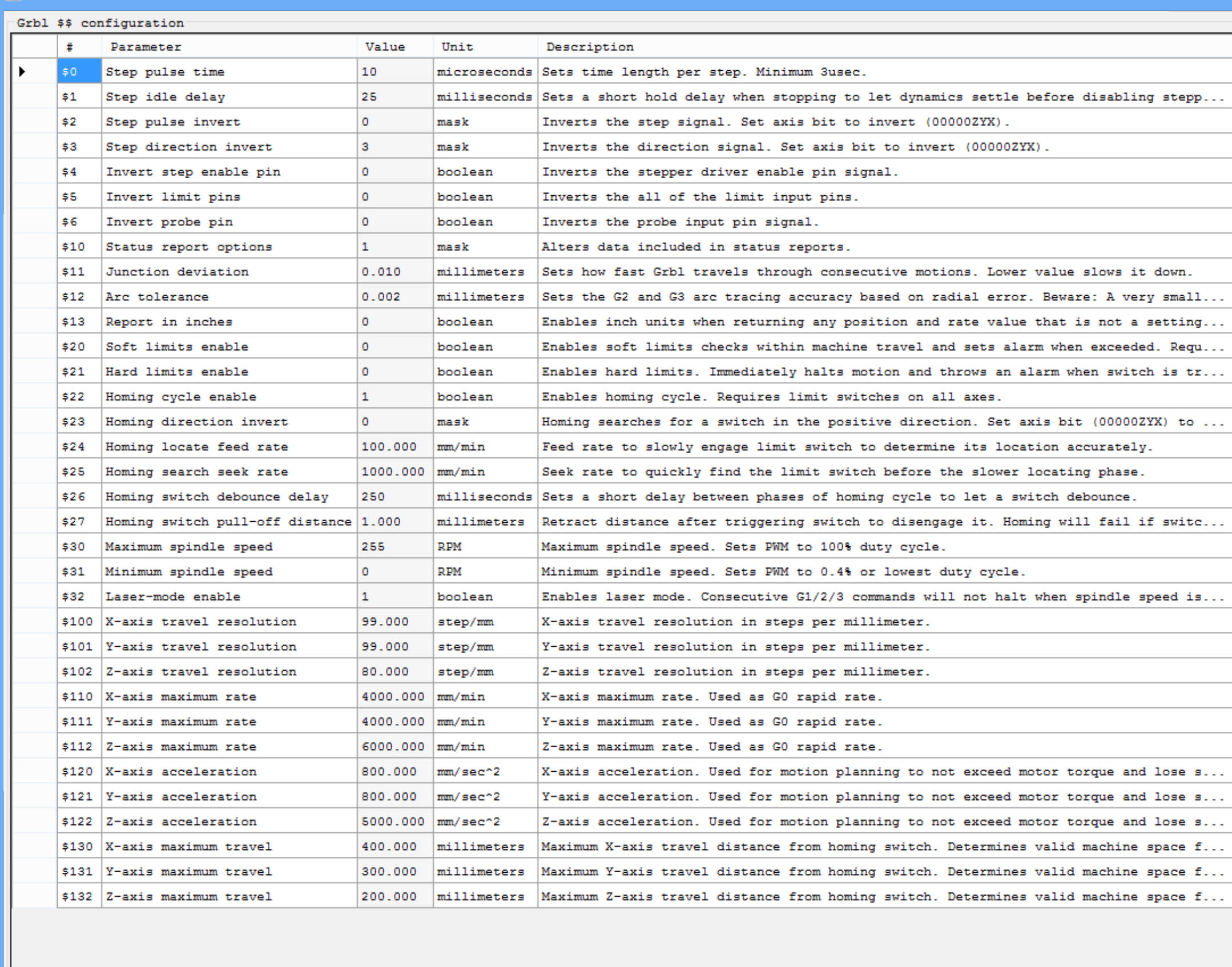Select the $4 Invert step enable pin row
The height and width of the screenshot is (967, 1232).
tap(645, 172)
